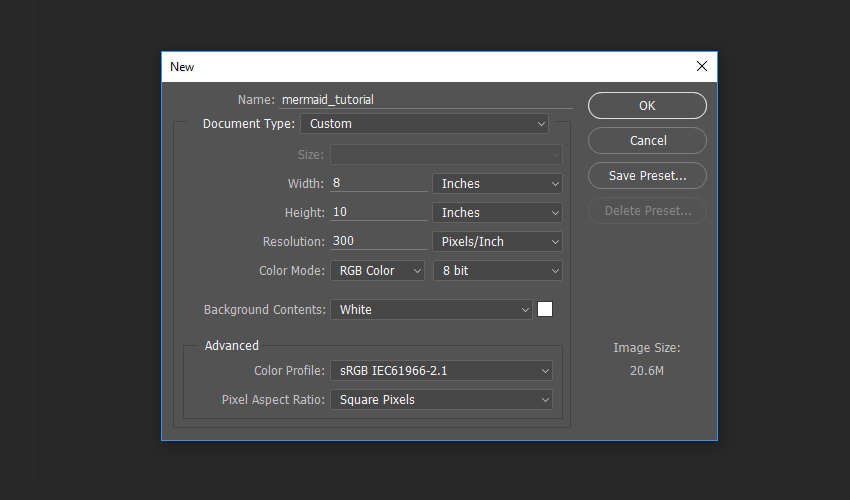Screen dimensions: 850x500
Task: Open the Color Profile dropdown
Action: pos(441,371)
